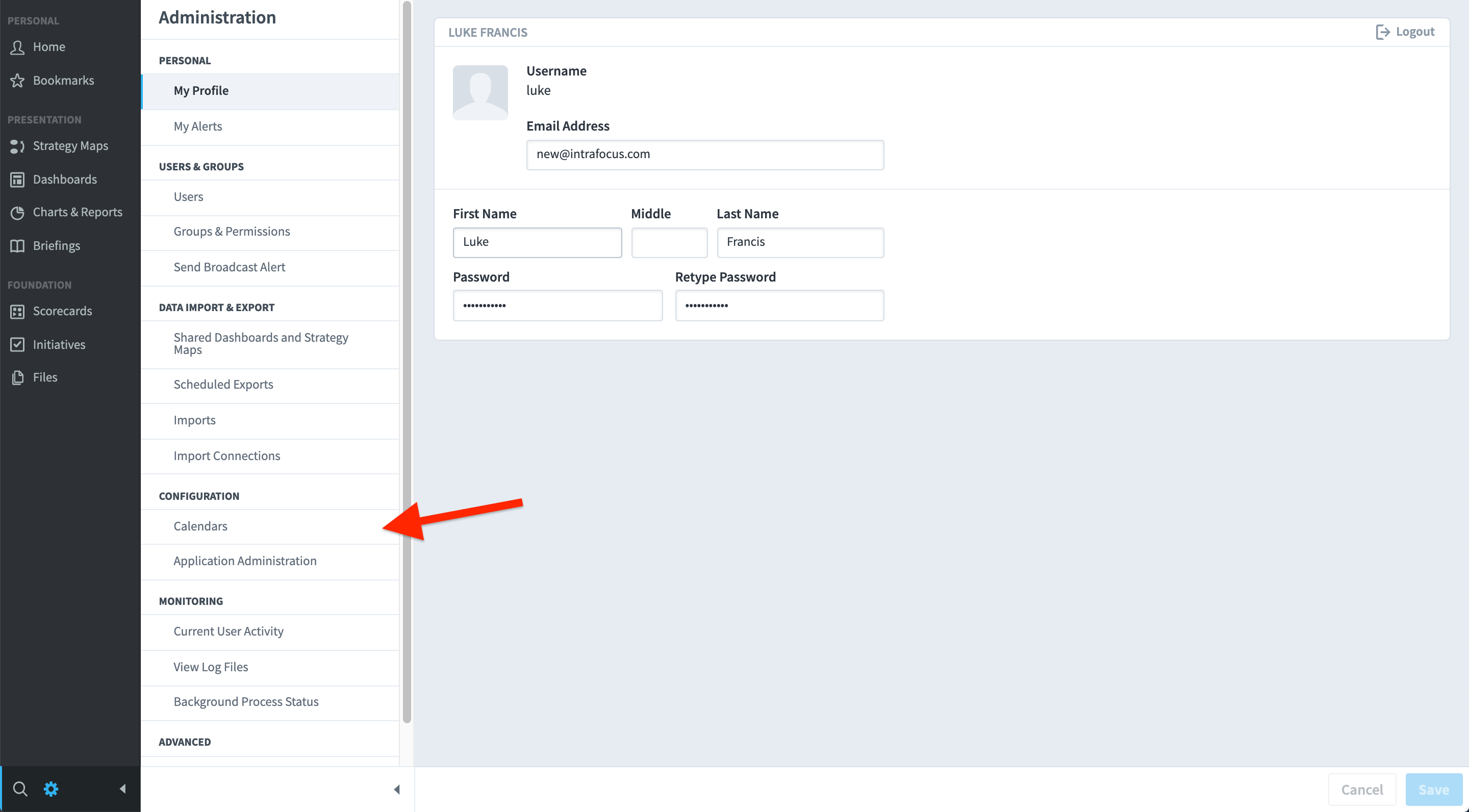1469x812 pixels.
Task: Open Files section
Action: click(45, 377)
